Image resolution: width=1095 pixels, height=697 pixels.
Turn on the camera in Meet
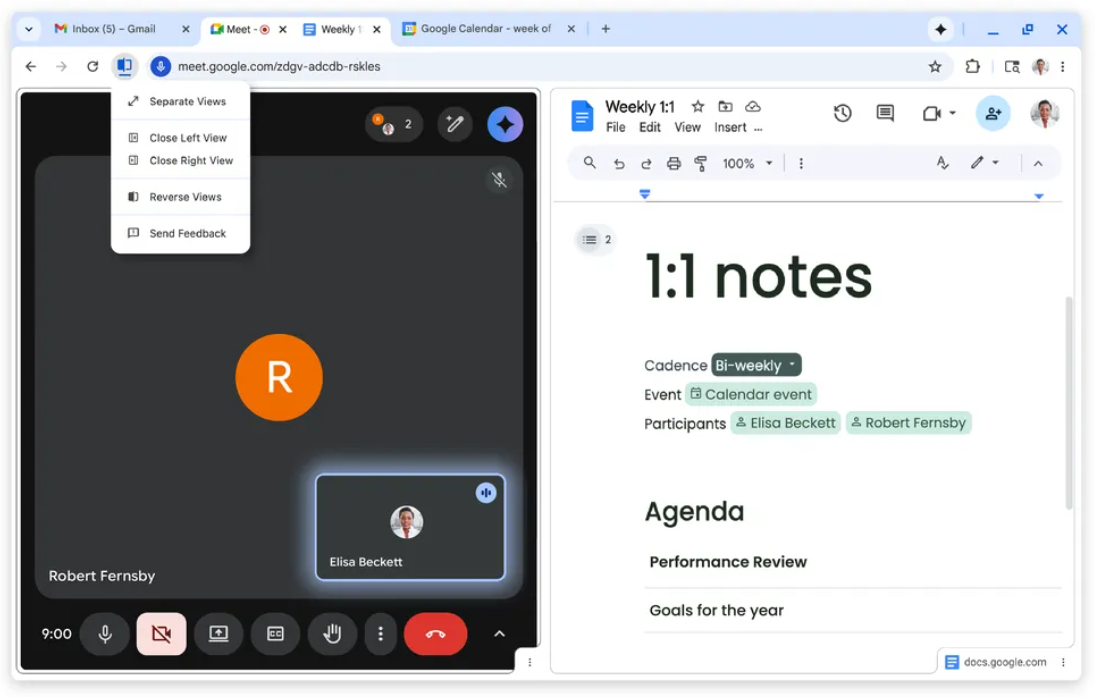(x=161, y=634)
